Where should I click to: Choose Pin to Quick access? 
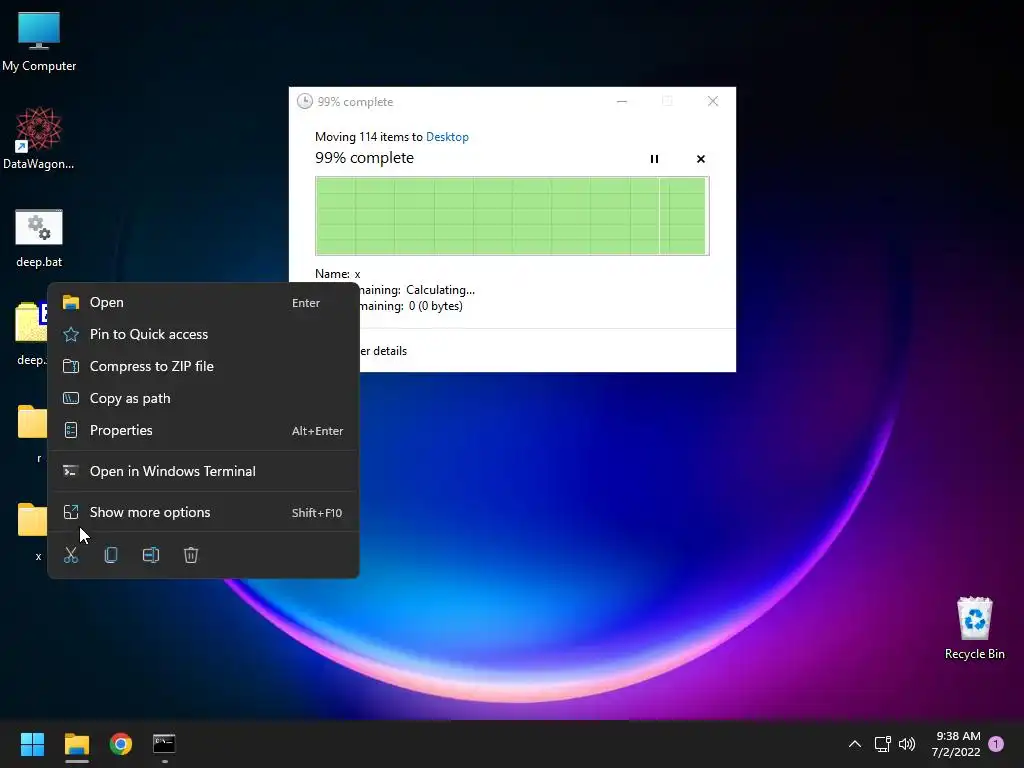pos(203,334)
